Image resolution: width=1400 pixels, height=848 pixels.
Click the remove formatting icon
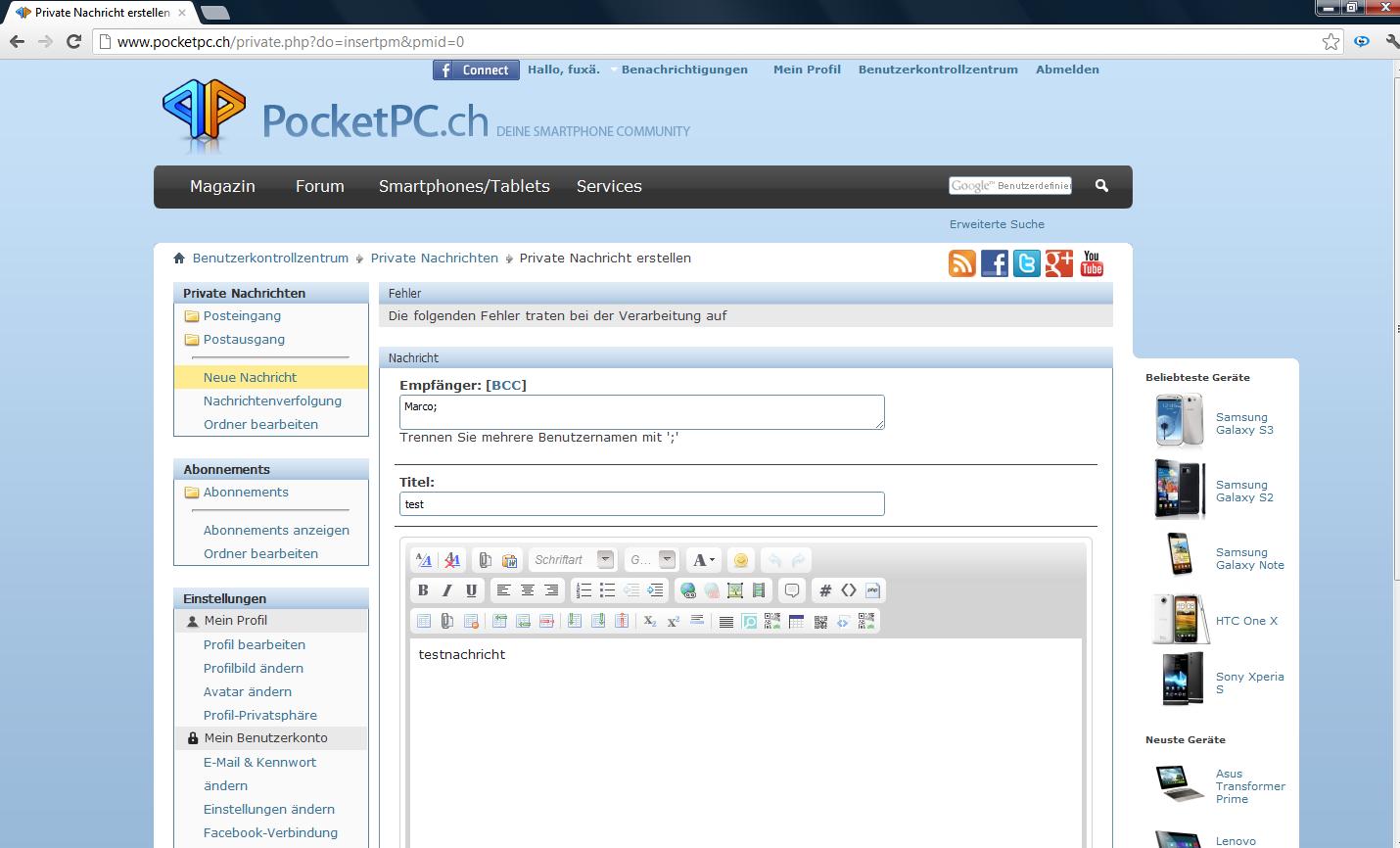coord(452,560)
